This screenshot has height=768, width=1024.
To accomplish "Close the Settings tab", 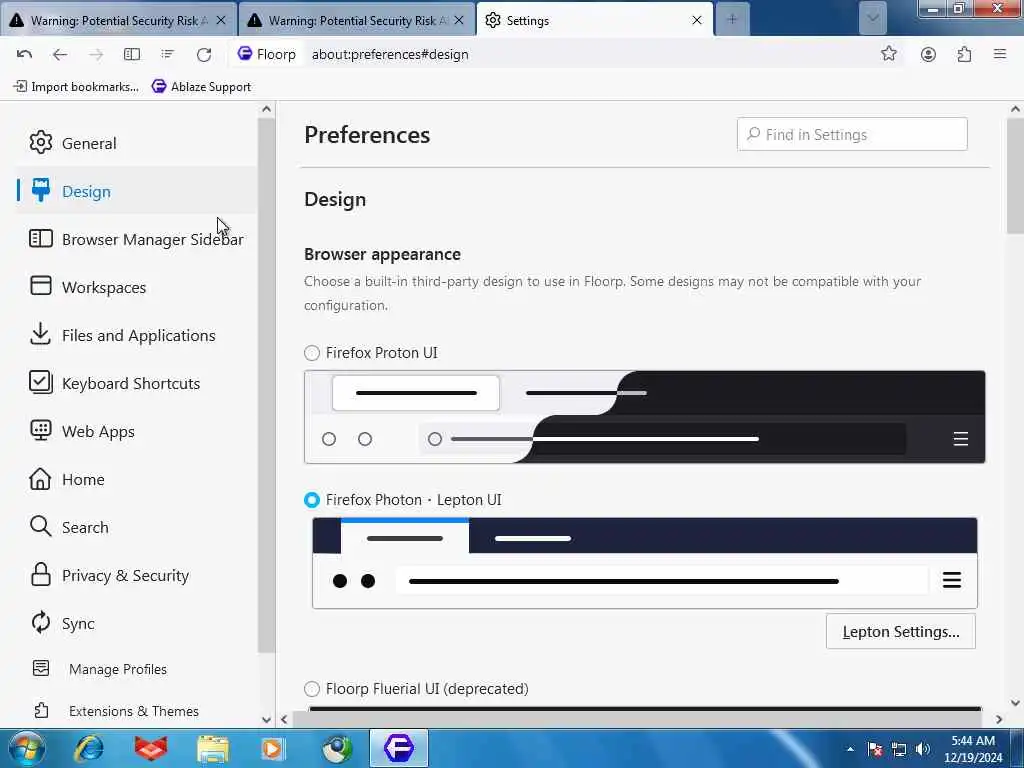I will [x=697, y=20].
